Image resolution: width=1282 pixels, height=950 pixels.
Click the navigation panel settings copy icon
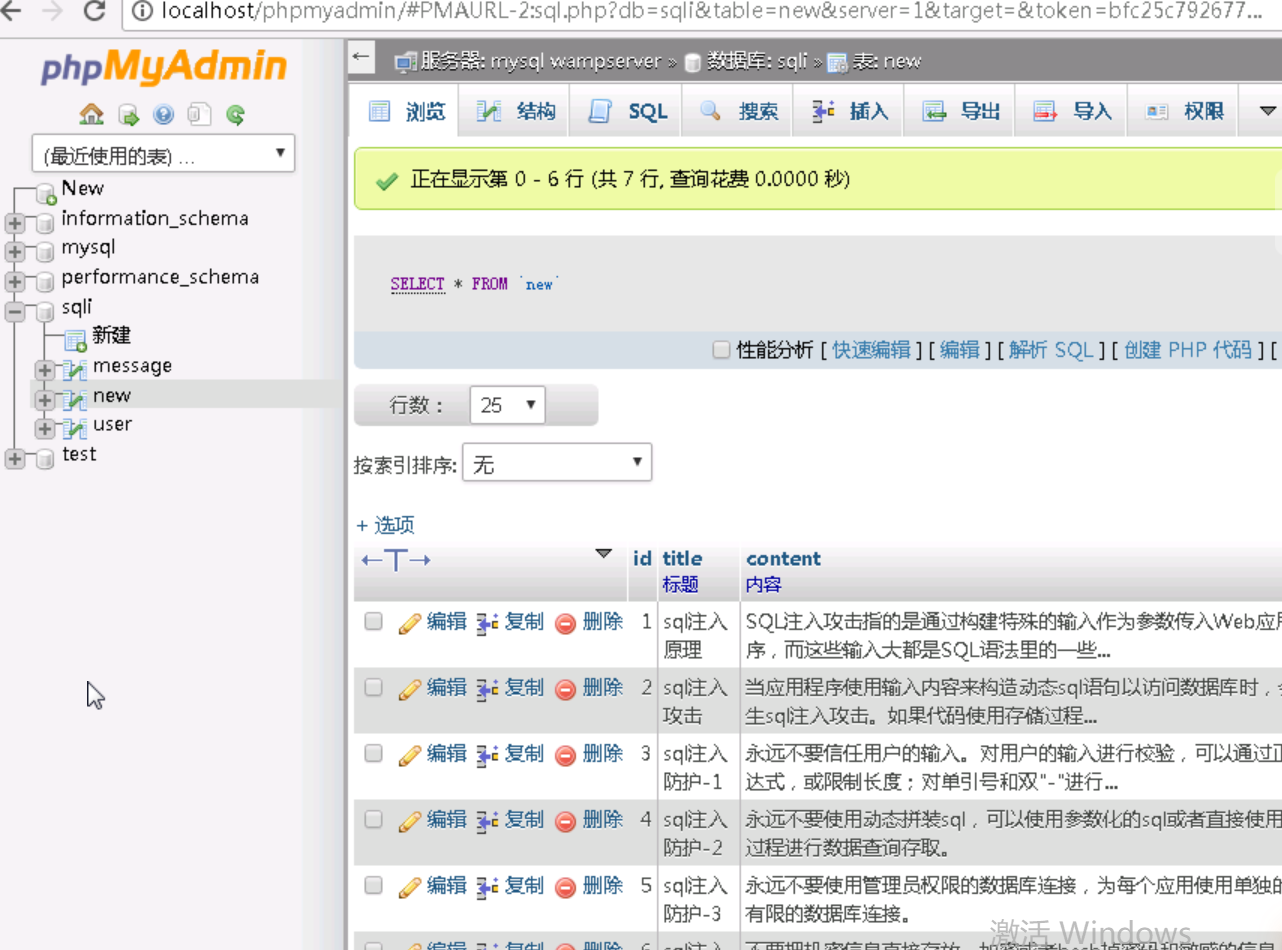(199, 115)
